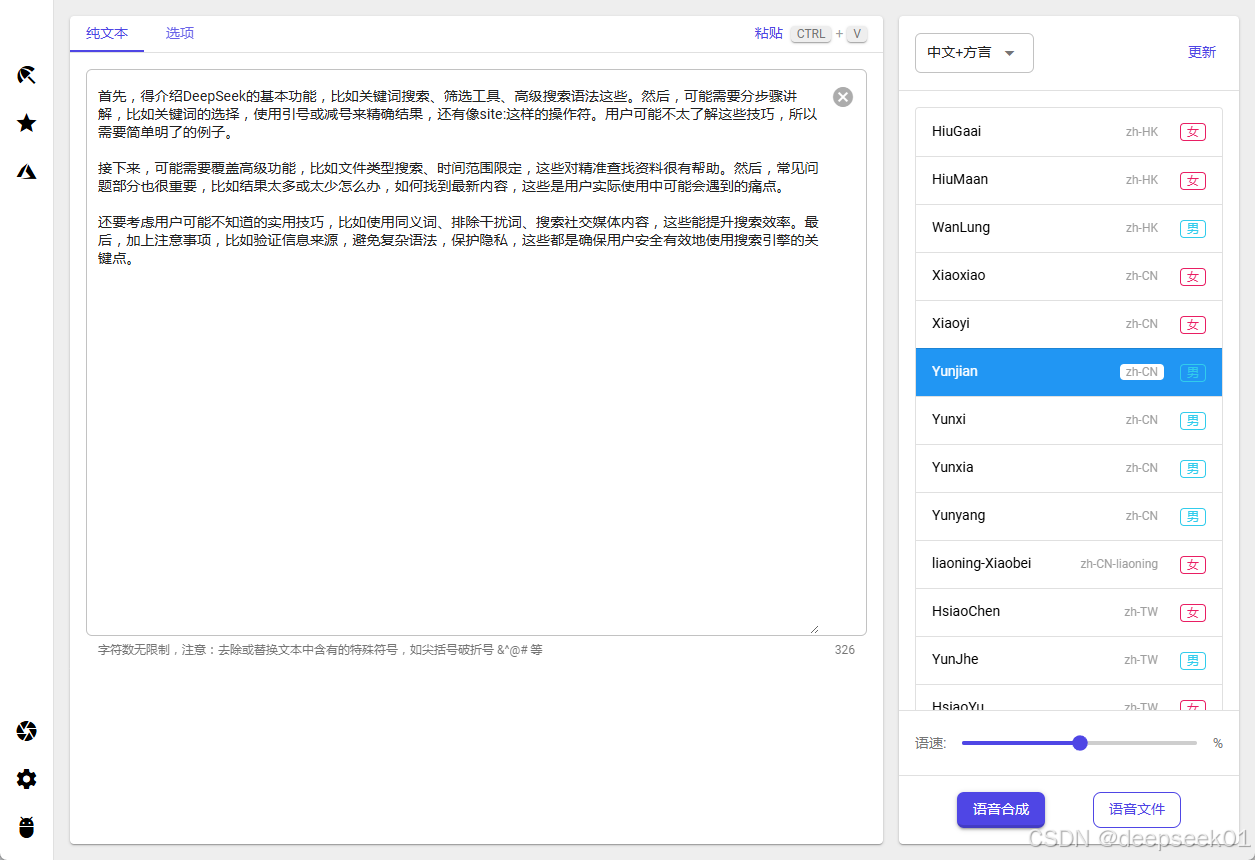Click the 语速 speed slider handle
This screenshot has height=860, width=1255.
1080,743
